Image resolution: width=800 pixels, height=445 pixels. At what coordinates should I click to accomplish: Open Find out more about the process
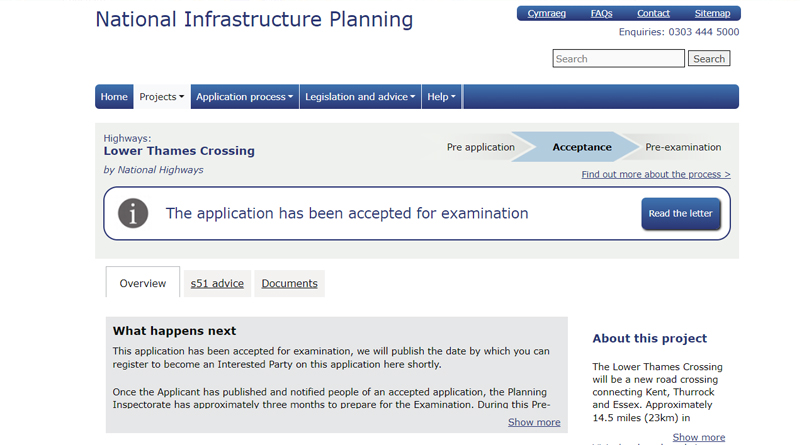point(656,175)
